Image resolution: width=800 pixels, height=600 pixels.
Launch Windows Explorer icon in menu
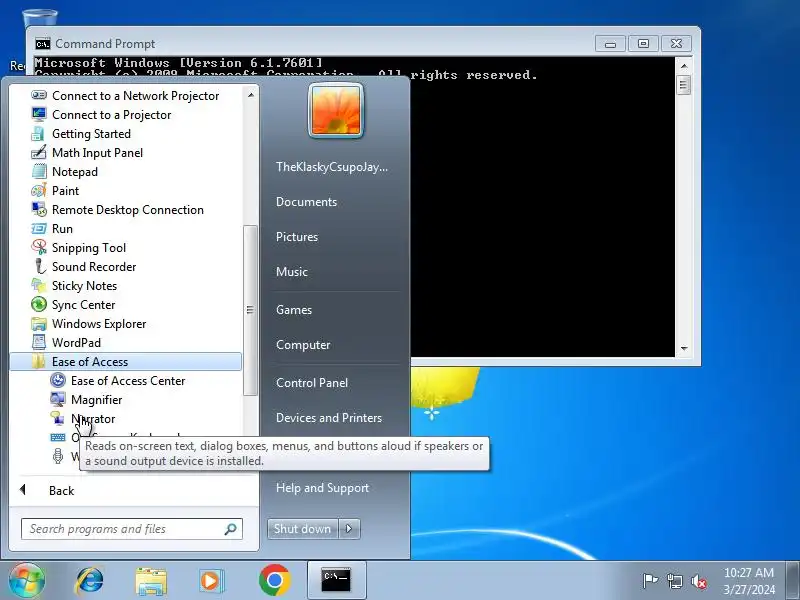pyautogui.click(x=39, y=323)
